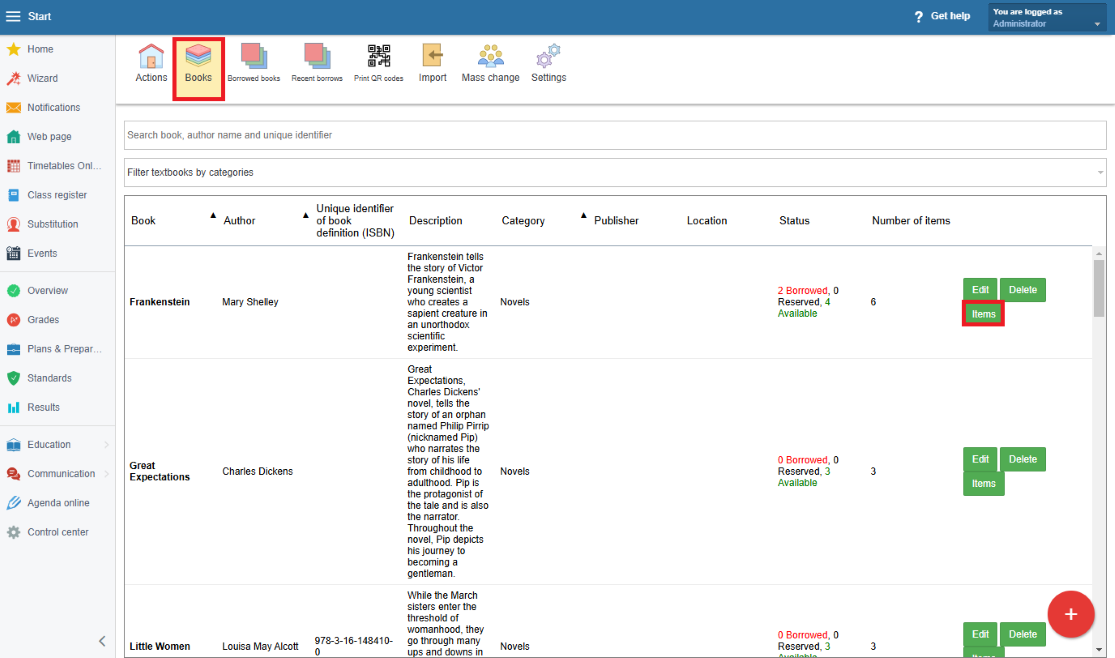Select the Borrowed books icon
The width and height of the screenshot is (1115, 658).
point(253,63)
